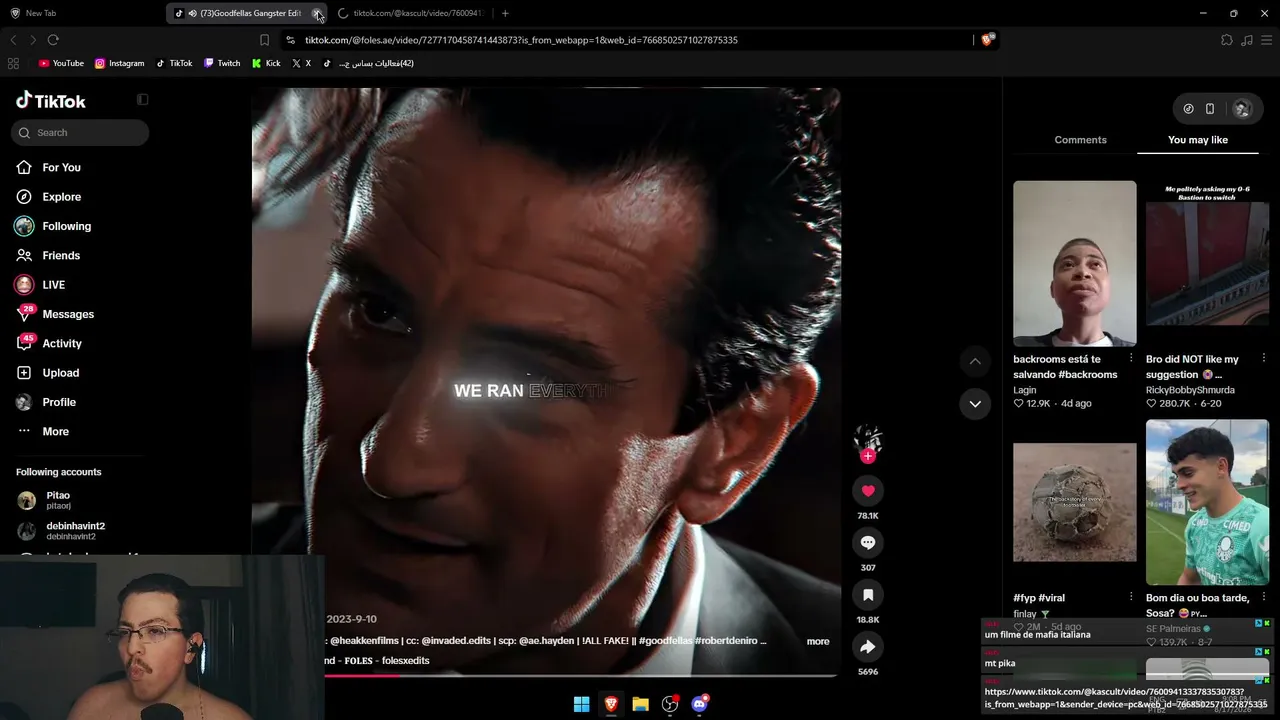Share the video with the arrow icon
Viewport: 1280px width, 720px height.
[x=868, y=647]
